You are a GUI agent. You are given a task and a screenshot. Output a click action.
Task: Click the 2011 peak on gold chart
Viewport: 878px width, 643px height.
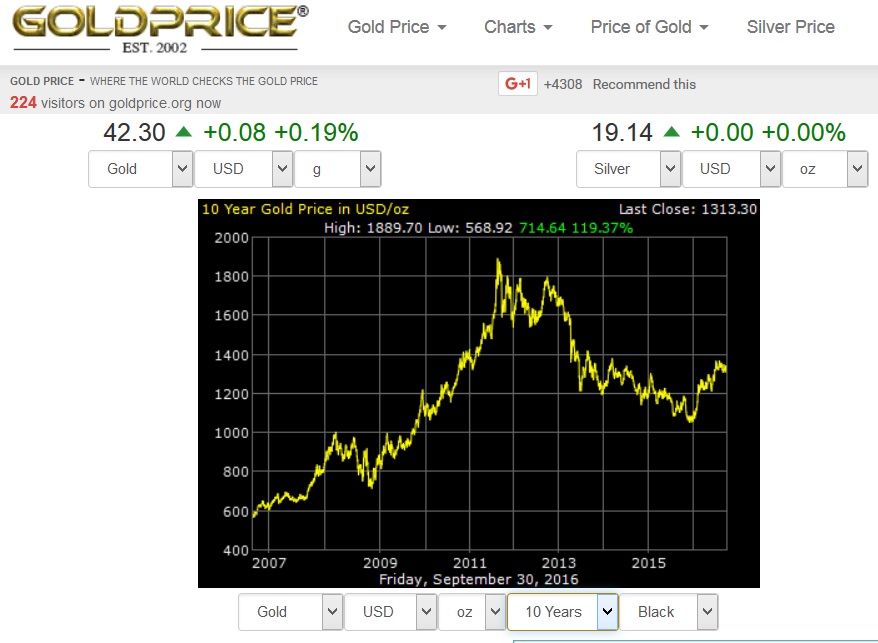(498, 261)
